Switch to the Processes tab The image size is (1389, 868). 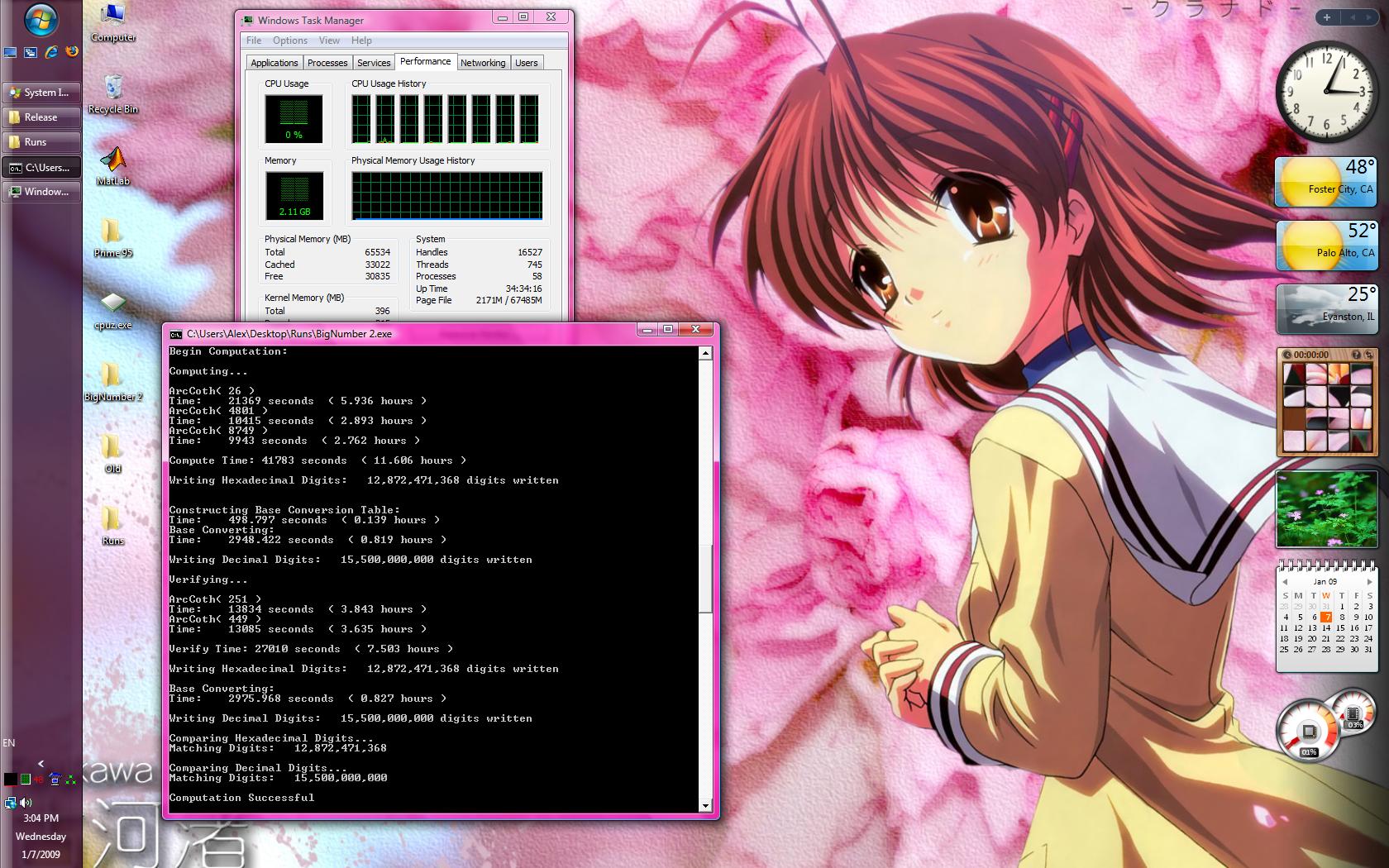[327, 63]
